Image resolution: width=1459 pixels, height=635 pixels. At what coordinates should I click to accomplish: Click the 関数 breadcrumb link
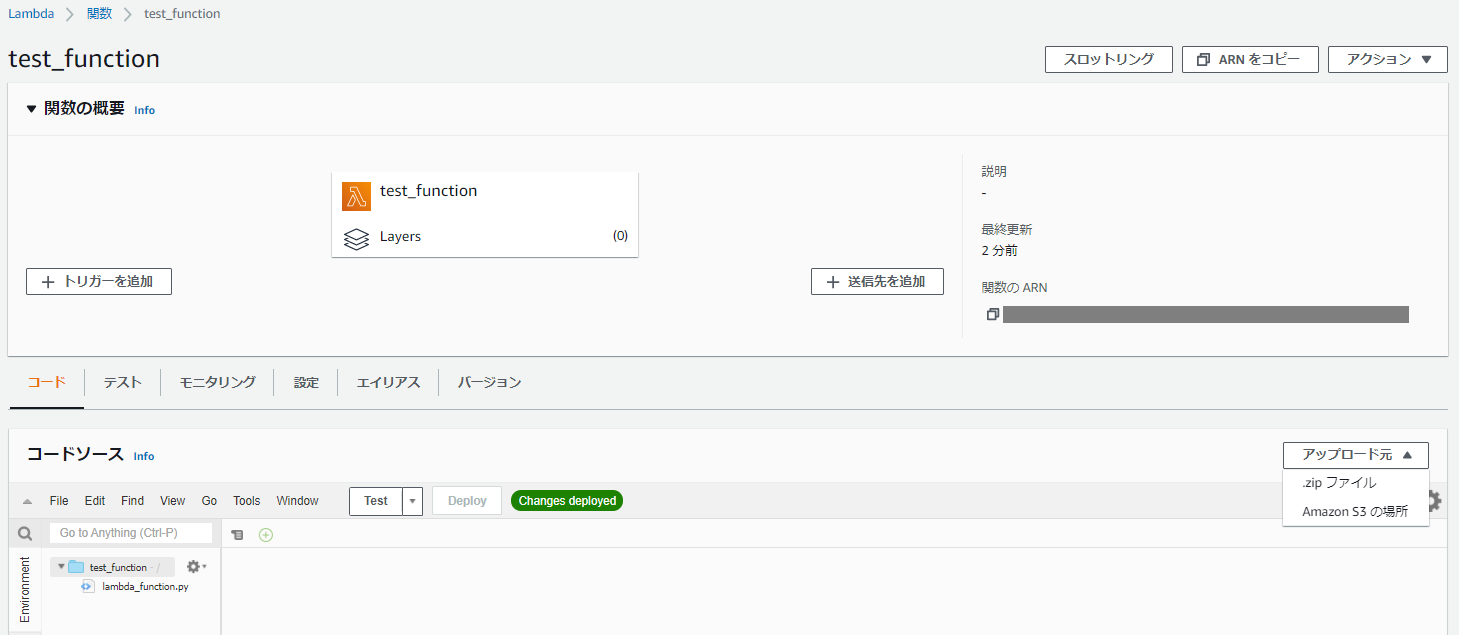[99, 14]
